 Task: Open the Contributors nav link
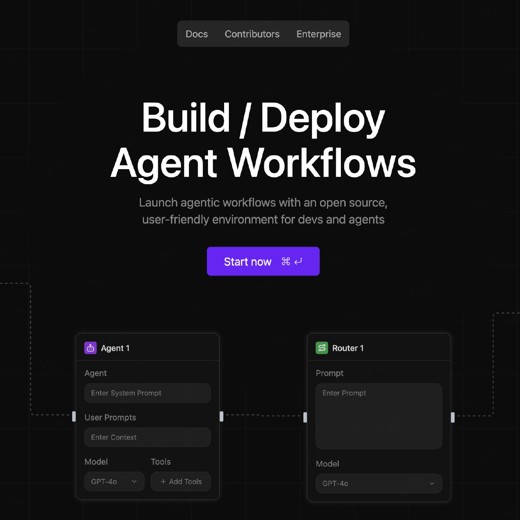click(x=252, y=34)
